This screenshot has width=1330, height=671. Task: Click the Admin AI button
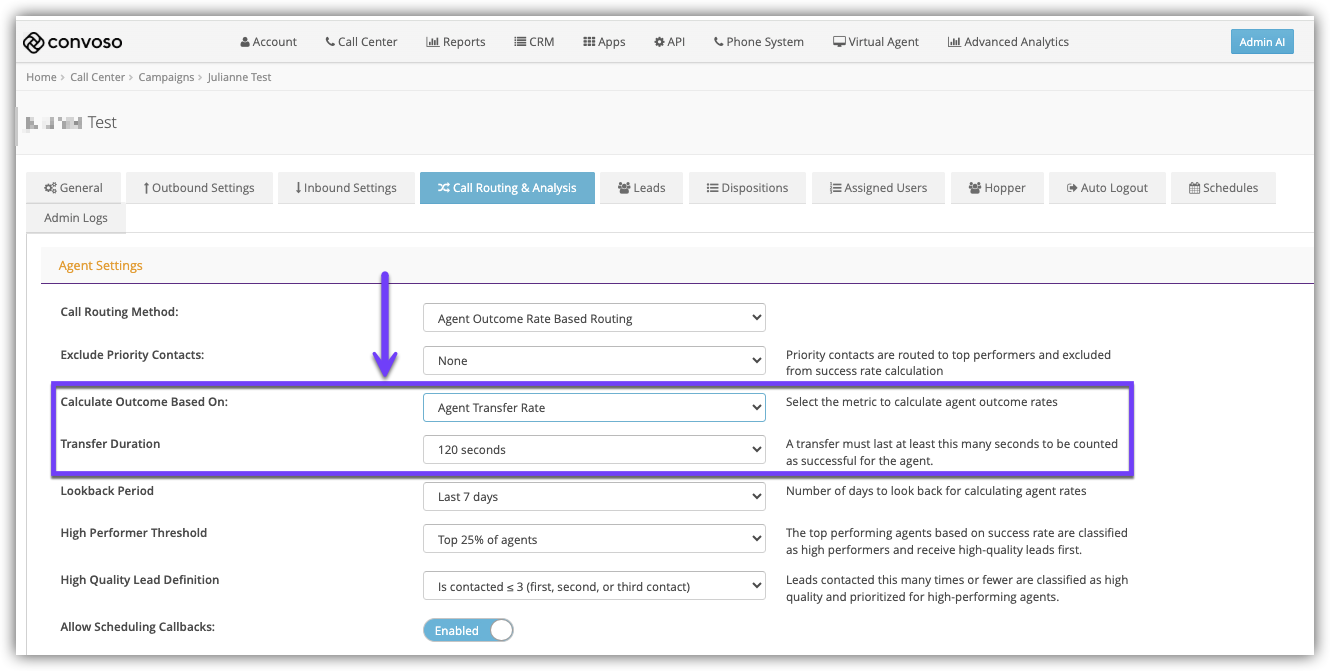point(1262,42)
